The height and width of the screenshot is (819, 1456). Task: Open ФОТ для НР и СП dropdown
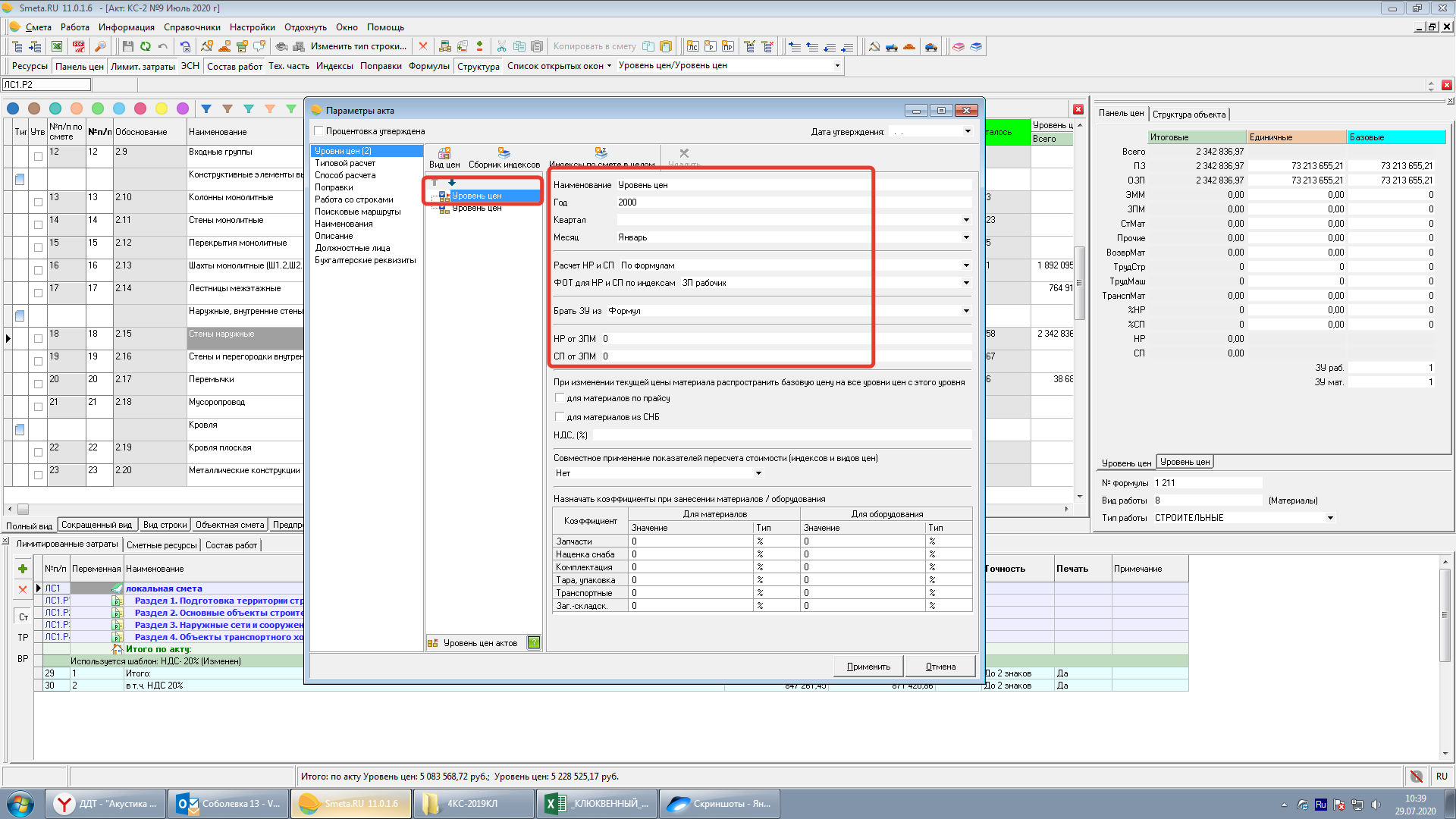(x=966, y=283)
